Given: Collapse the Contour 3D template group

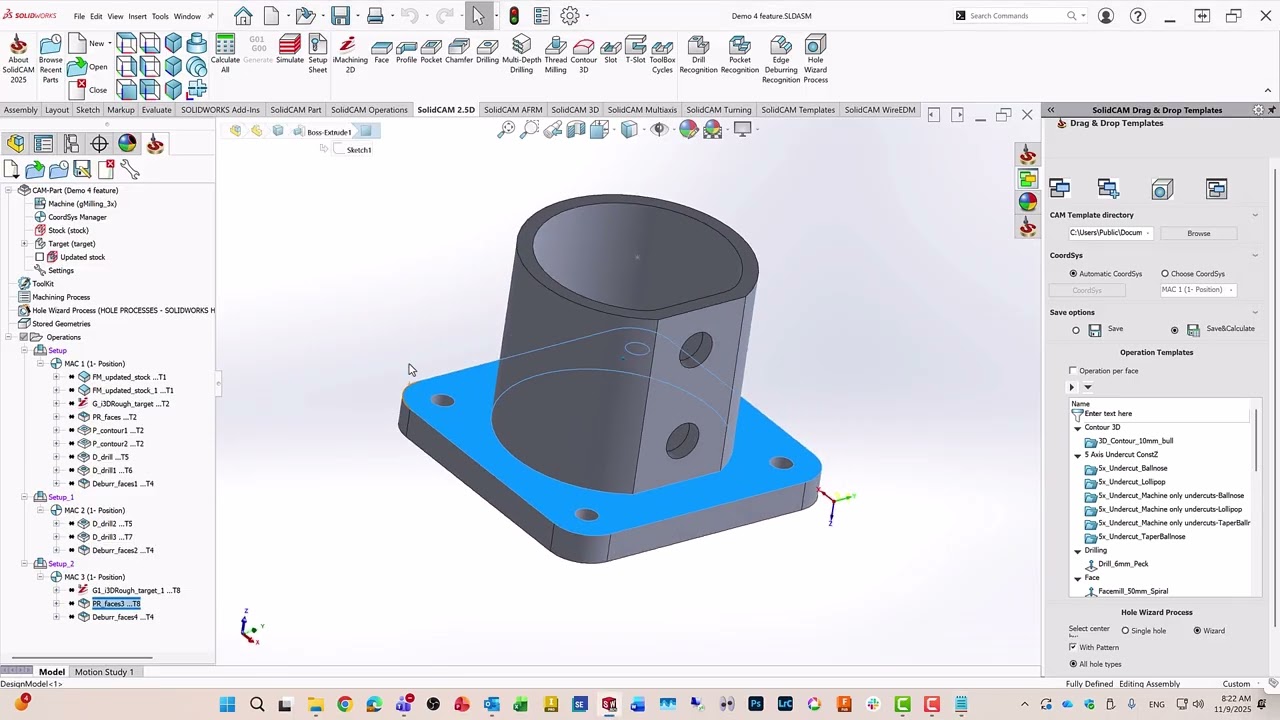Looking at the screenshot, I should [1077, 428].
